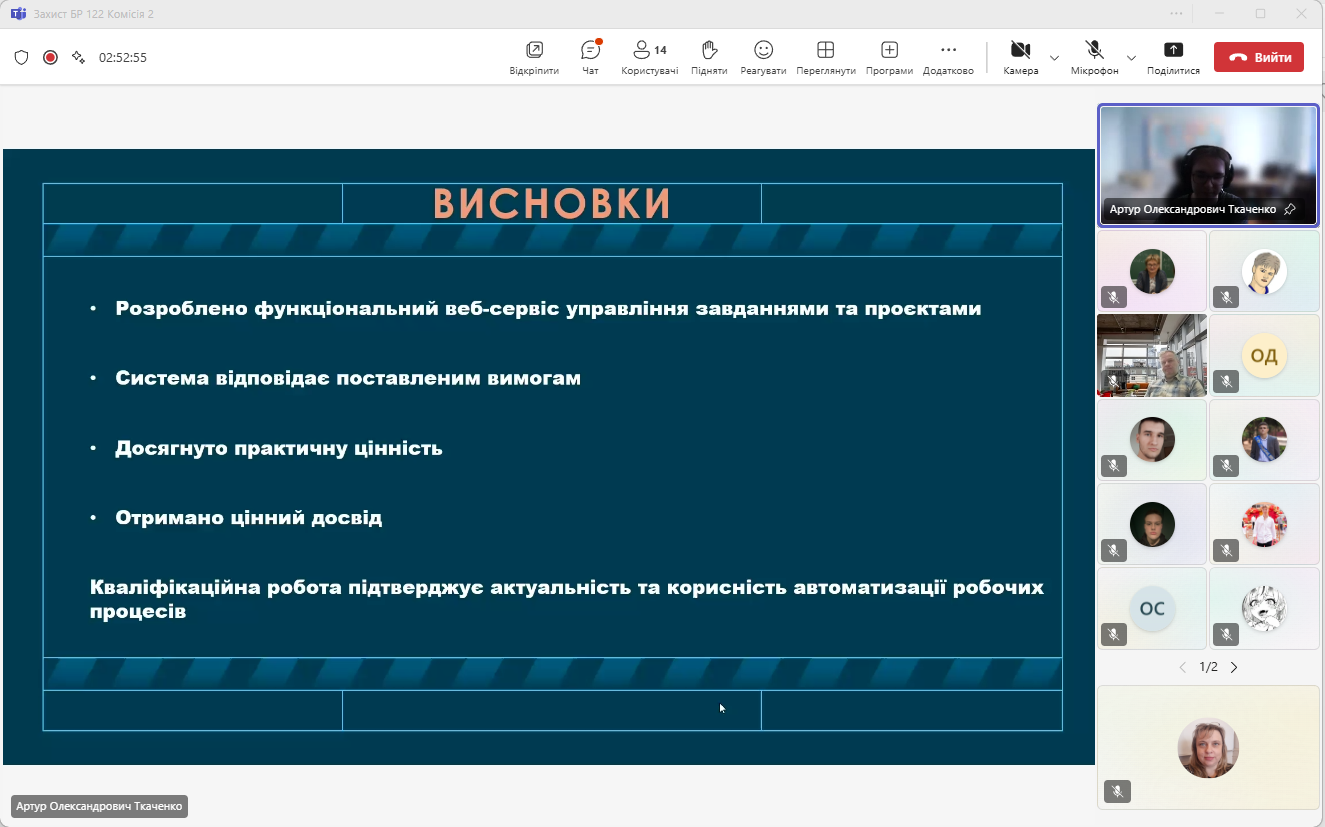Open the Додатково more options menu
This screenshot has height=827, width=1325.
(948, 57)
